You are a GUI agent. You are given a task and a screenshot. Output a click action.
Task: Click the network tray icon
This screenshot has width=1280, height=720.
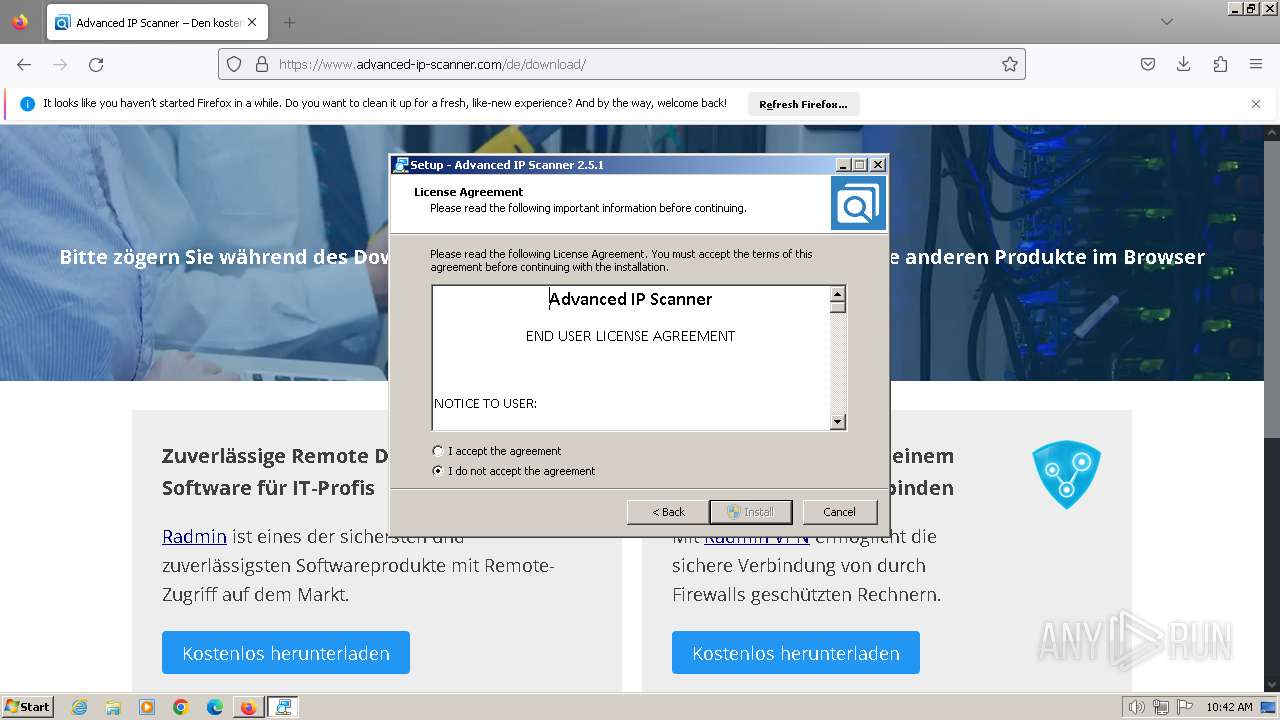[1161, 707]
